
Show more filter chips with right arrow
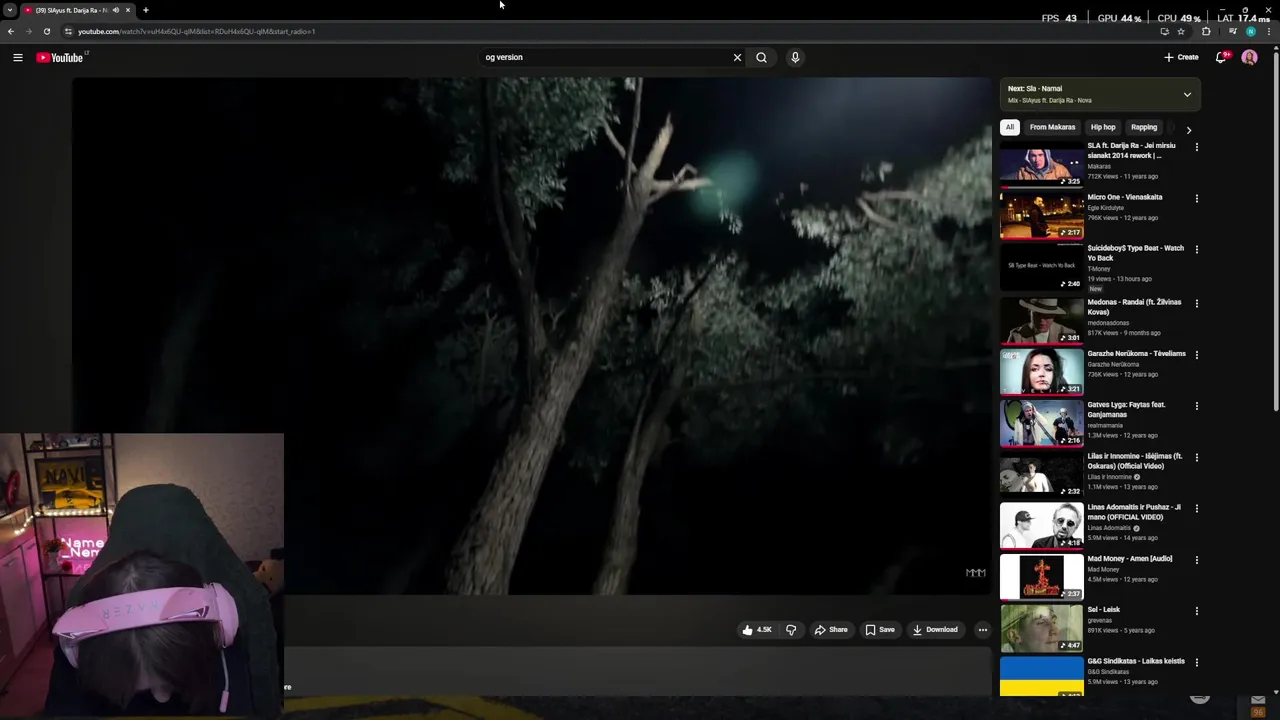tap(1188, 129)
